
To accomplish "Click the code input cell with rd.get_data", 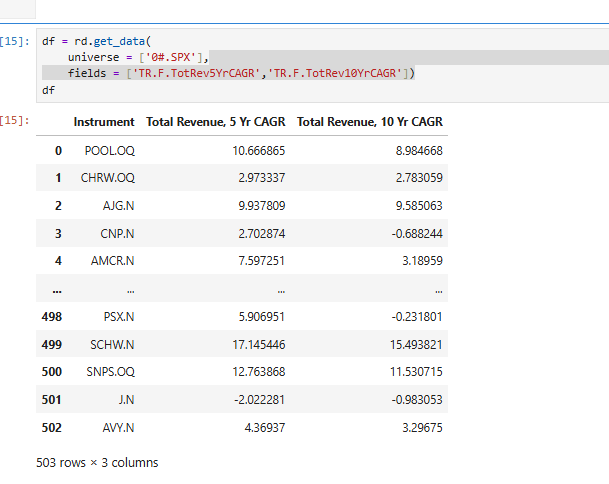I will (322, 66).
